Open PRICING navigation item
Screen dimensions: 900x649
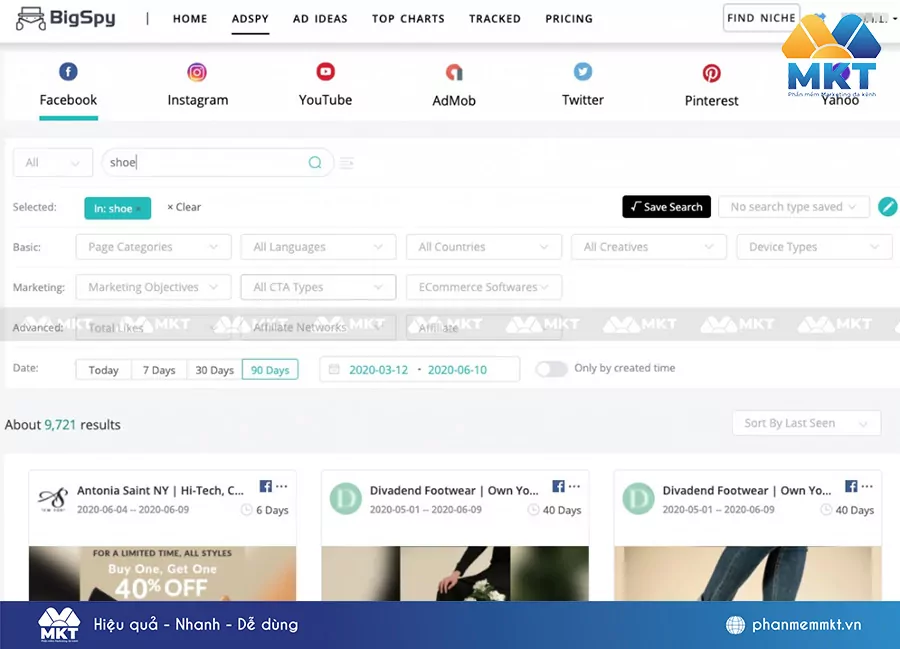[569, 19]
